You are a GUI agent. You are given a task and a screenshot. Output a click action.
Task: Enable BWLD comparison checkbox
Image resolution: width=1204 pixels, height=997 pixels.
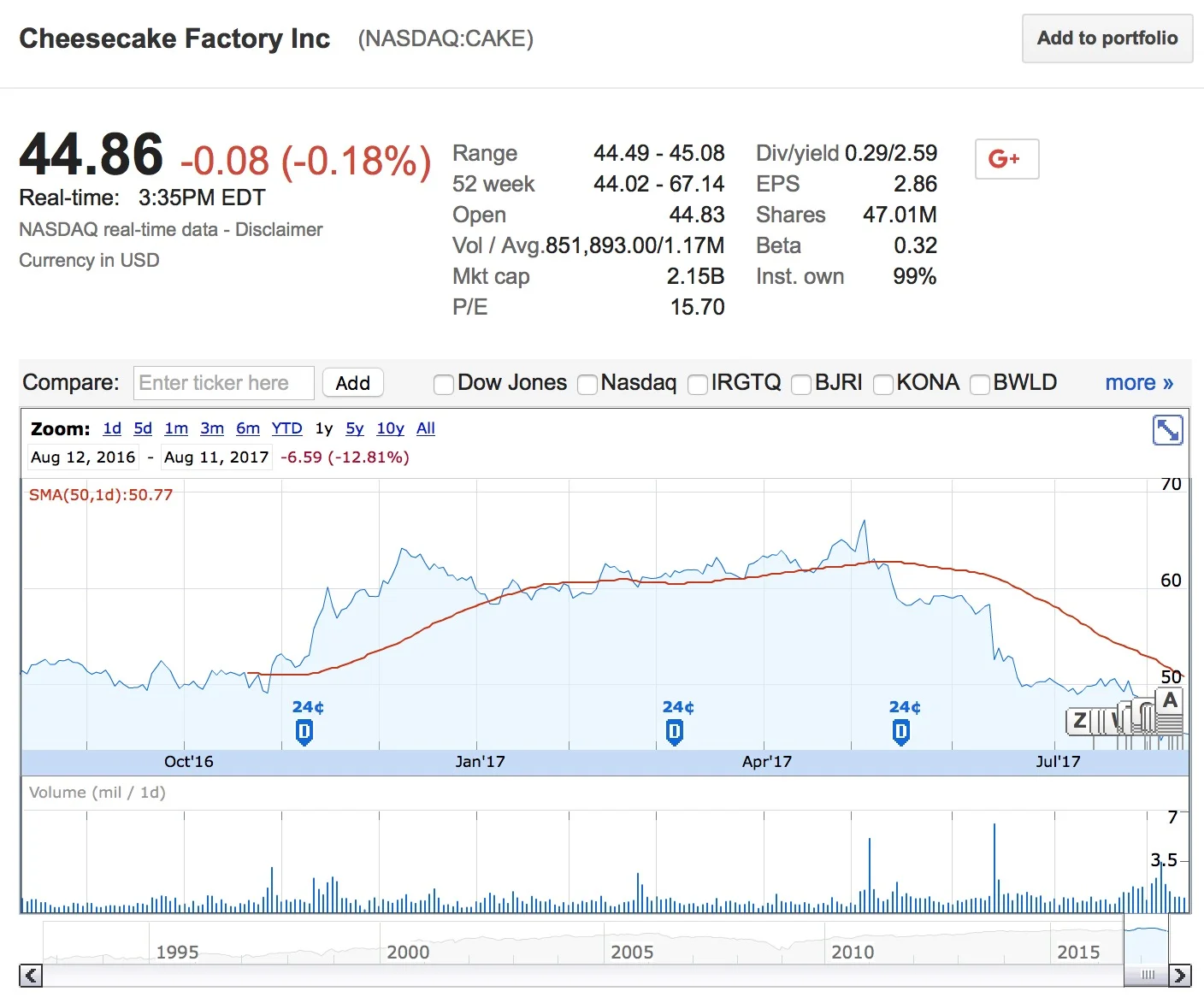pyautogui.click(x=980, y=385)
